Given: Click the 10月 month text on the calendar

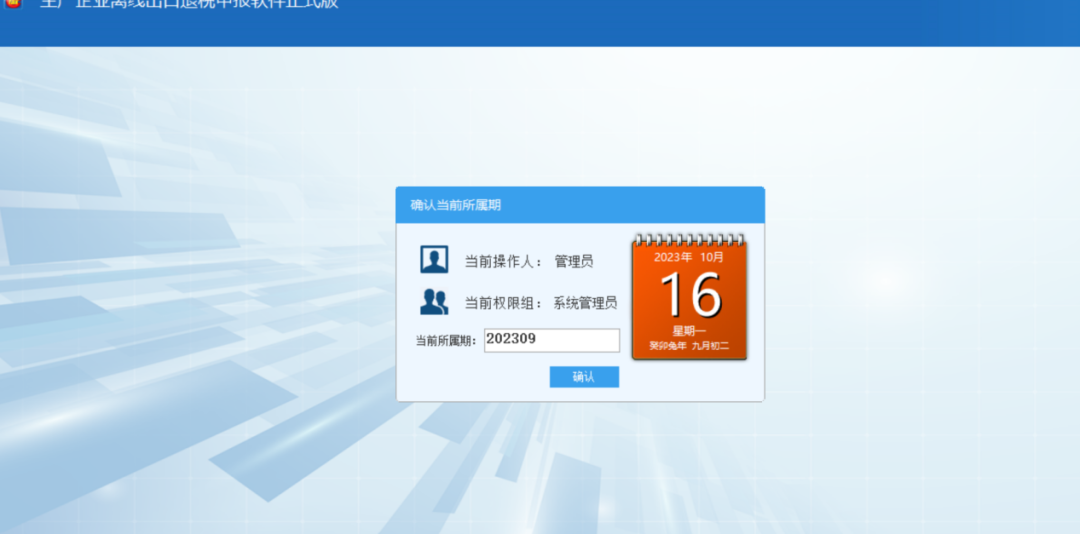Looking at the screenshot, I should (712, 257).
